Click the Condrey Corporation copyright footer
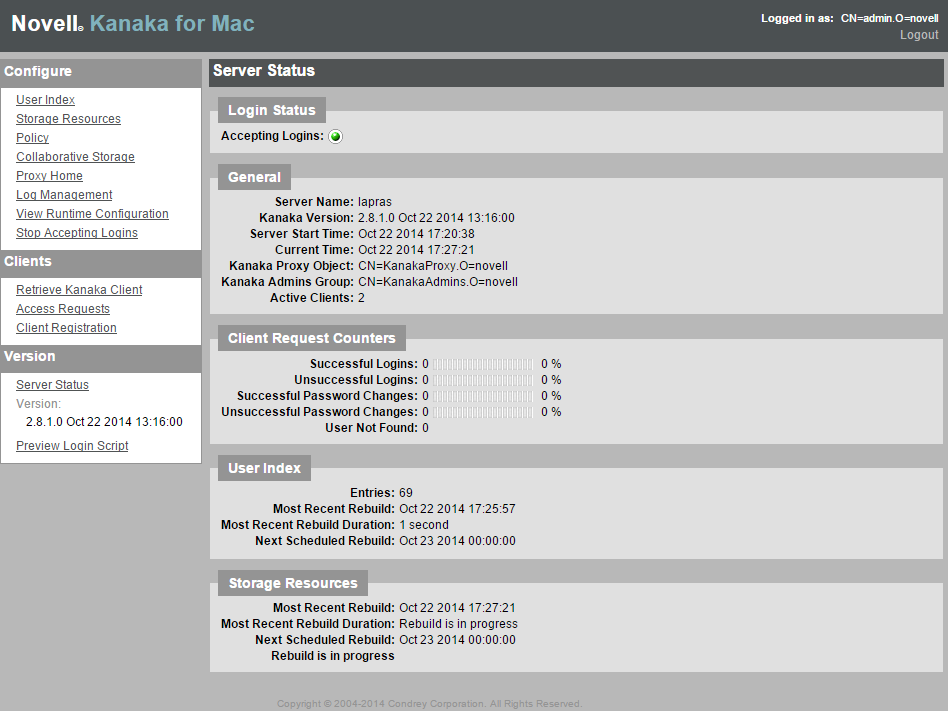The width and height of the screenshot is (948, 711). [x=429, y=704]
